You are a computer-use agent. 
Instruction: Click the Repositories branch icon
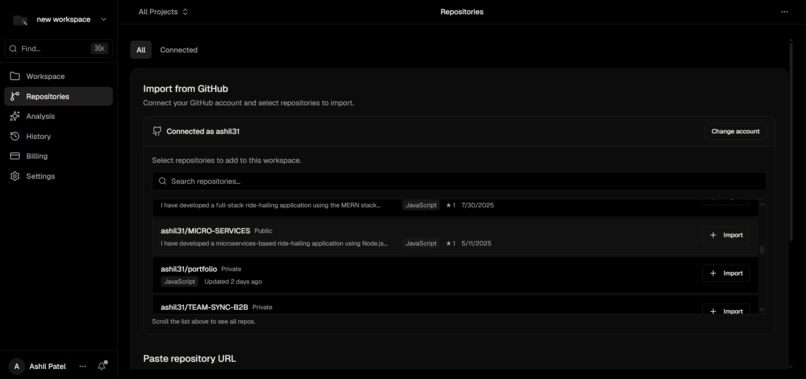[15, 96]
